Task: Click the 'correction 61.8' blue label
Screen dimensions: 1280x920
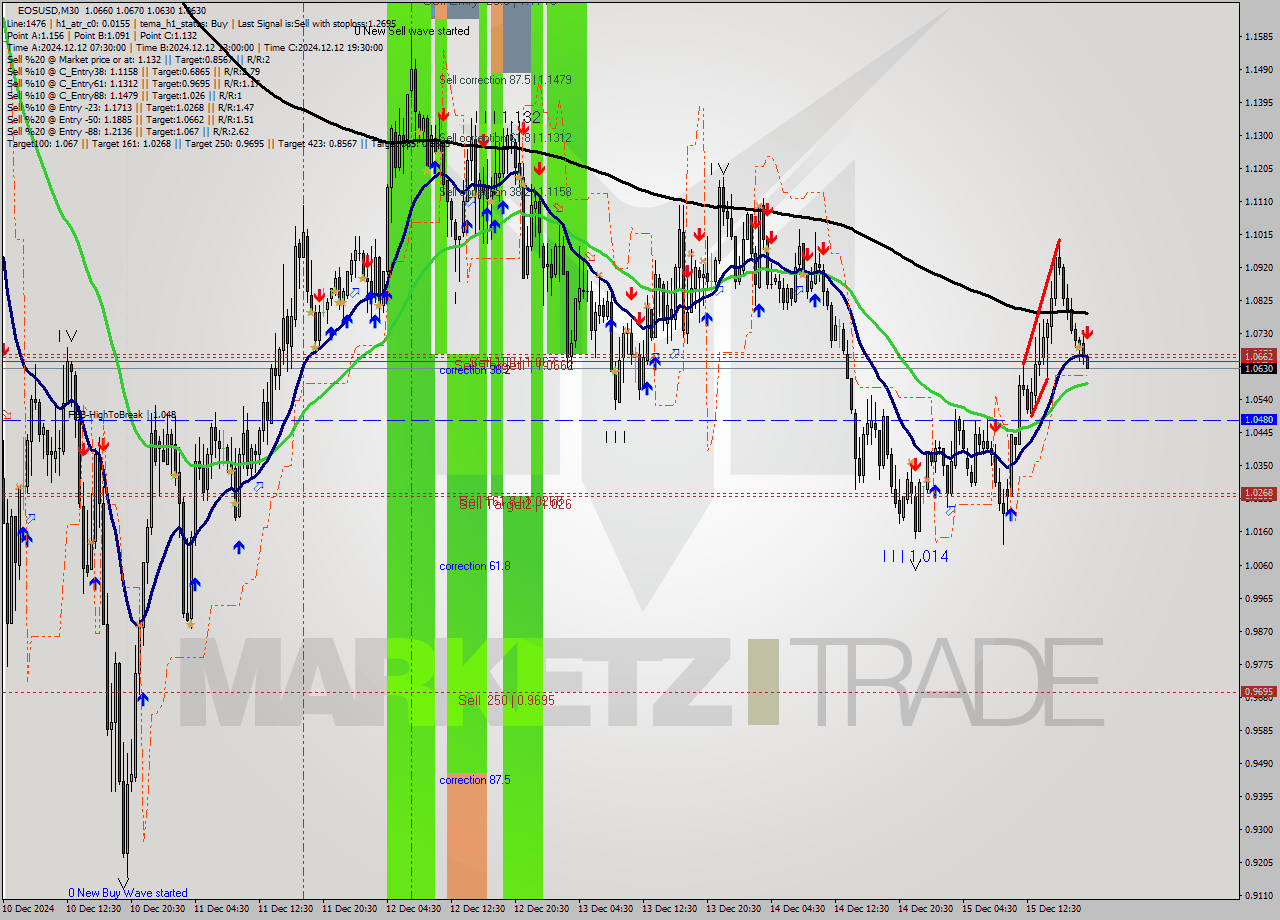Action: [x=474, y=566]
